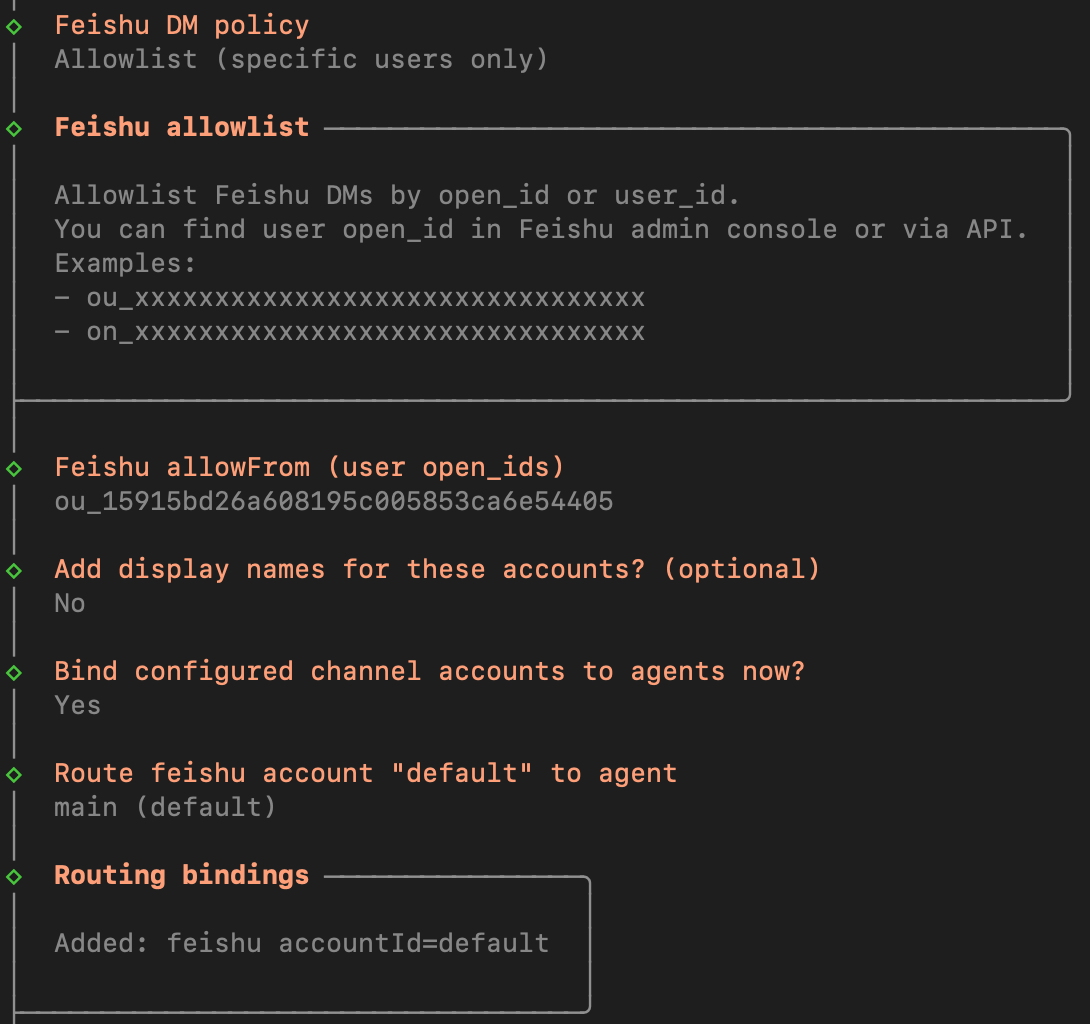
Task: Click the "Feishu DM policy" prompt title
Action: 182,25
